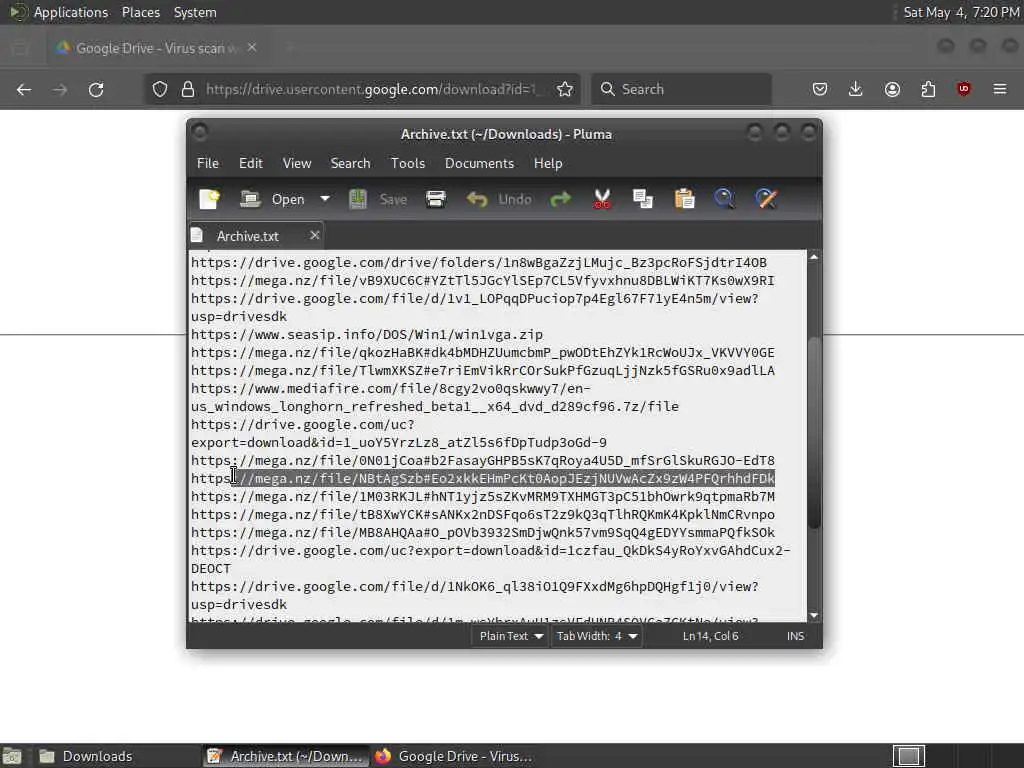
Task: Click the green Redo arrow icon
Action: point(560,199)
